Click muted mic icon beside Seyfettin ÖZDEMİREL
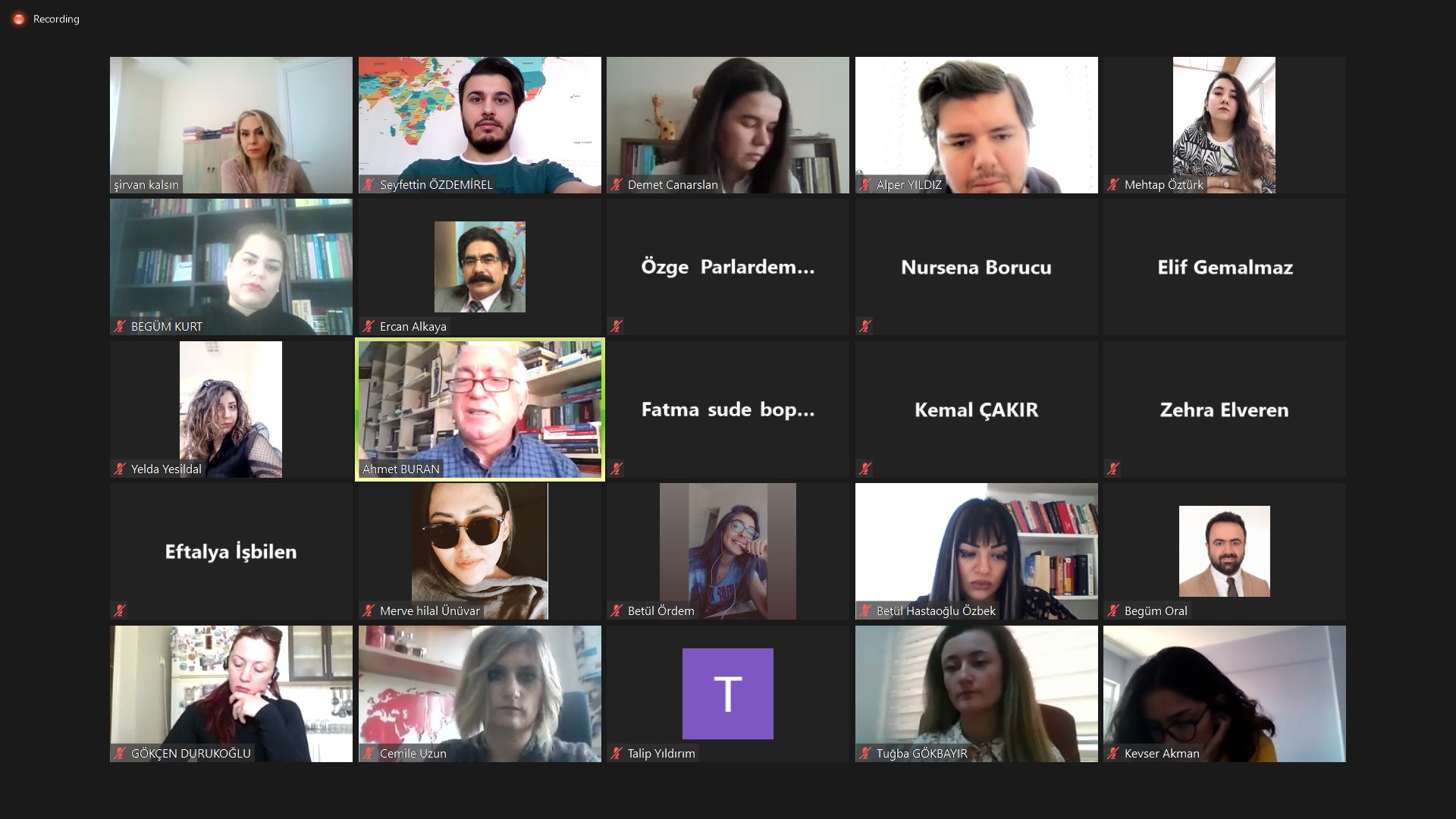 coord(369,184)
